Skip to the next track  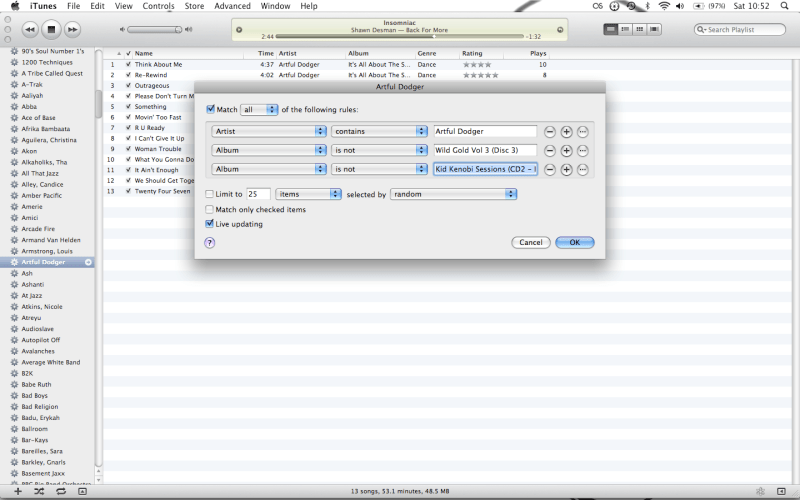click(72, 30)
